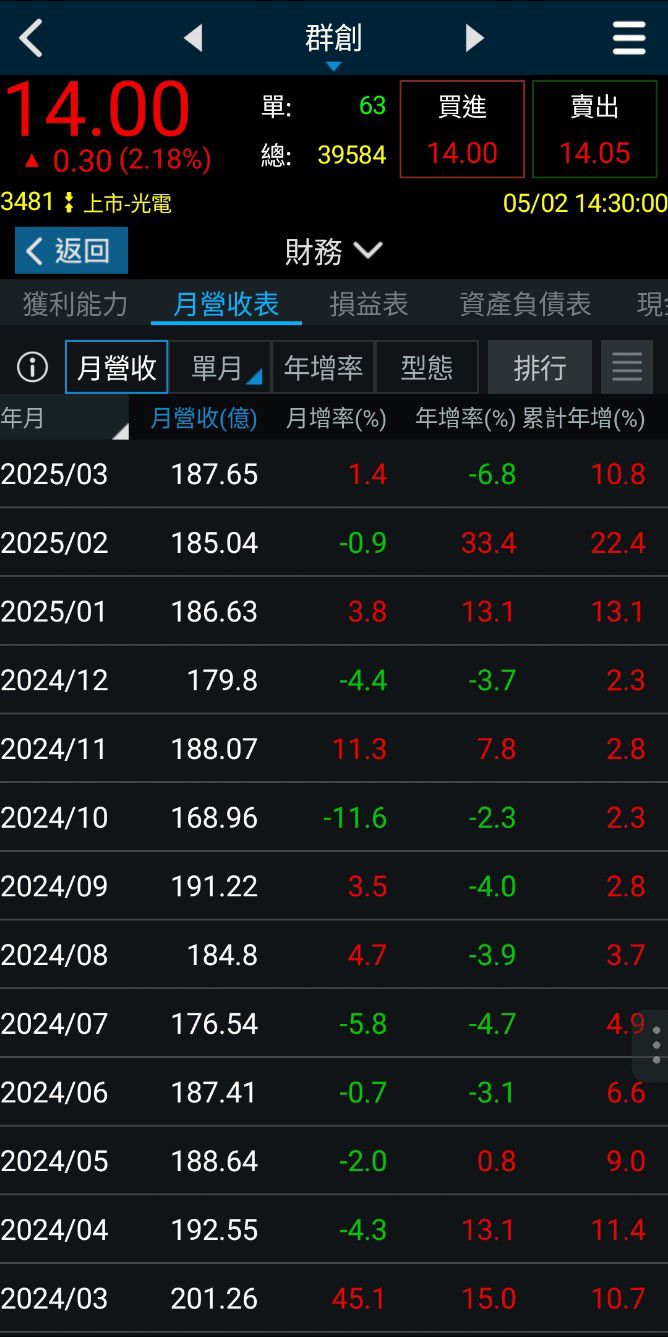Click revenue value 179.8 for 2024/12
Image resolution: width=668 pixels, height=1337 pixels.
coord(222,680)
